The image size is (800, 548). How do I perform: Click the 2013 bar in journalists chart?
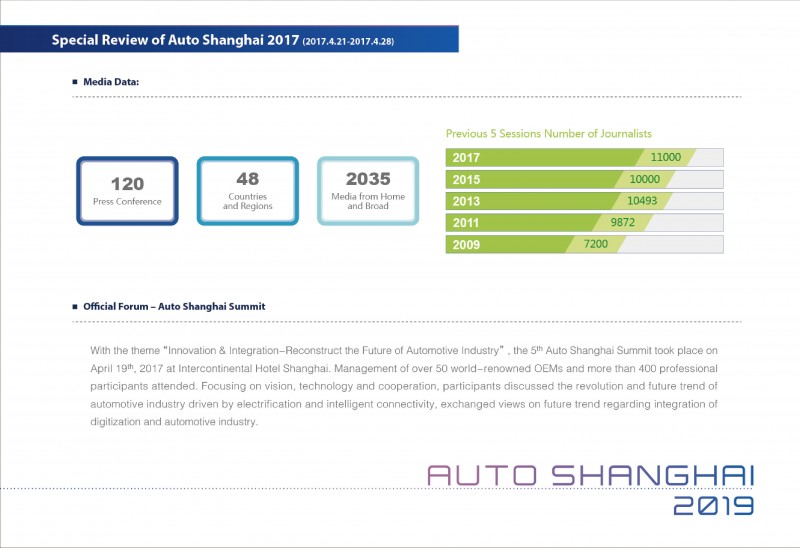pyautogui.click(x=584, y=201)
